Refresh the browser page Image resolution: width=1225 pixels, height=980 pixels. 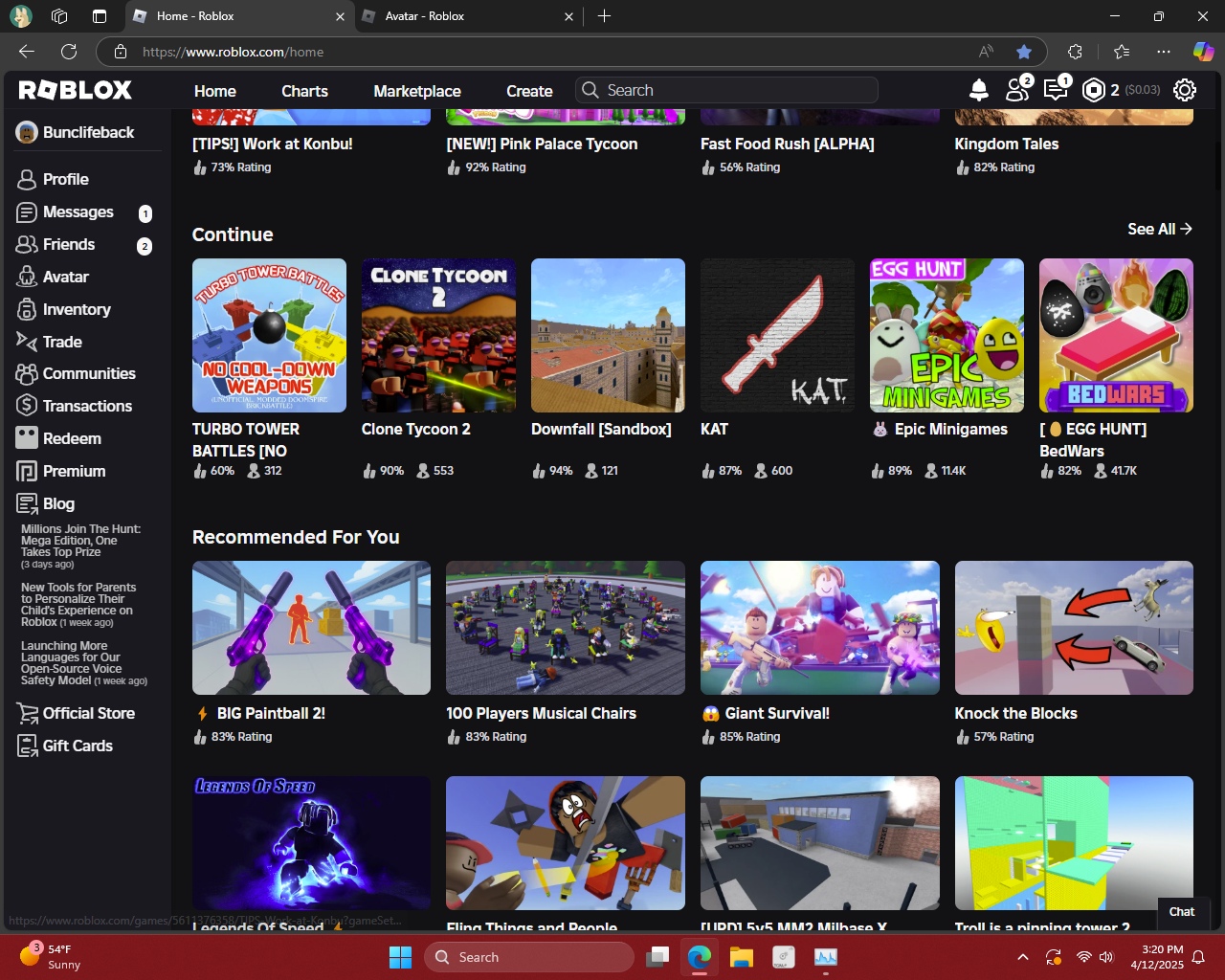click(x=69, y=52)
